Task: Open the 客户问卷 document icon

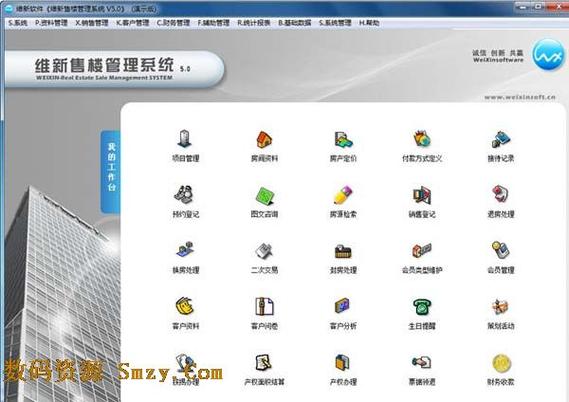Action: [x=264, y=306]
